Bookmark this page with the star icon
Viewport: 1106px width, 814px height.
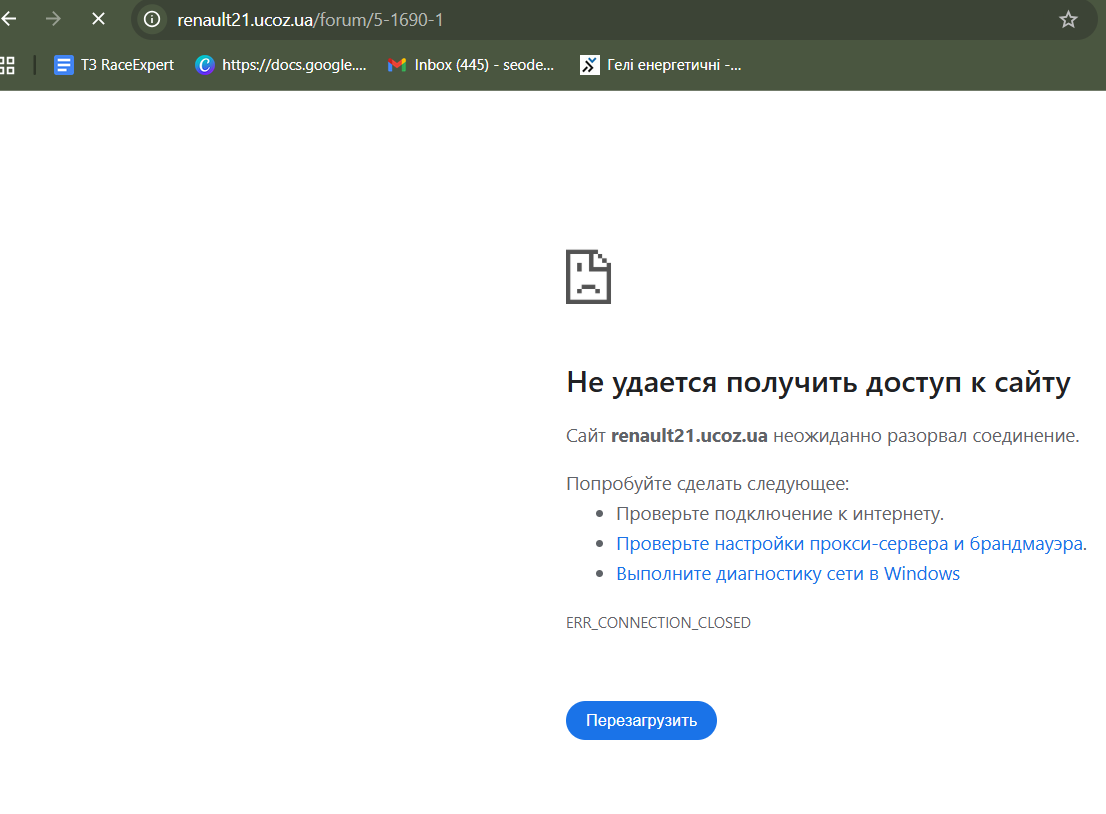pos(1068,20)
